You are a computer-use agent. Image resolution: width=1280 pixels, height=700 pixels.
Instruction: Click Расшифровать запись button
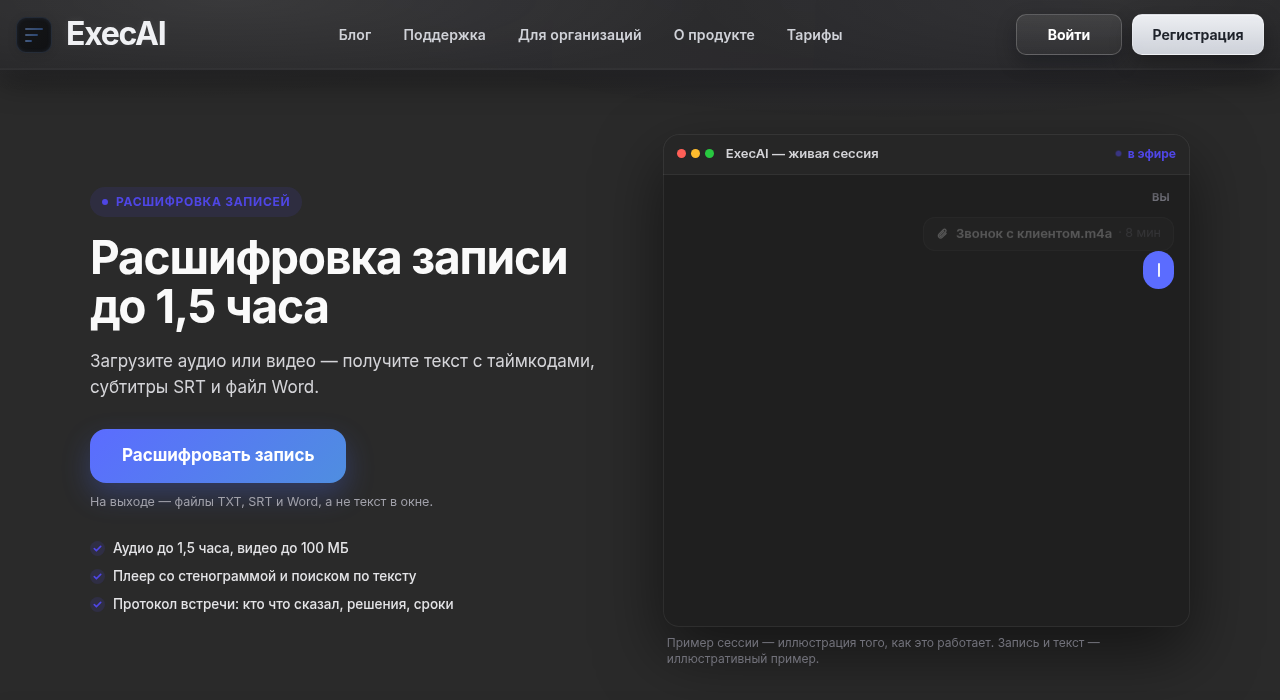point(218,456)
